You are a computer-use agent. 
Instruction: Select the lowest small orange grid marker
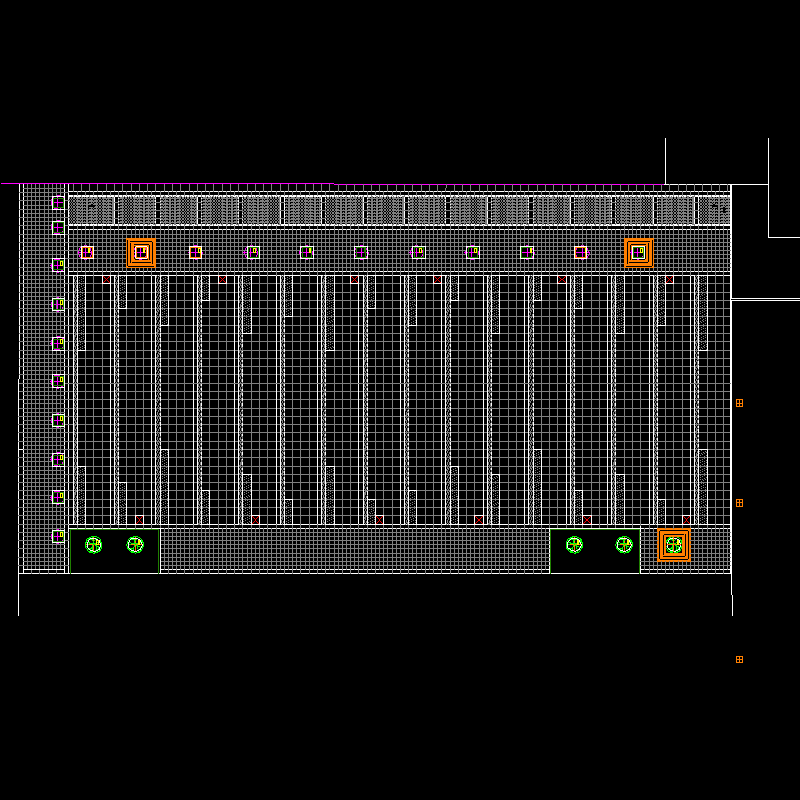coord(739,659)
